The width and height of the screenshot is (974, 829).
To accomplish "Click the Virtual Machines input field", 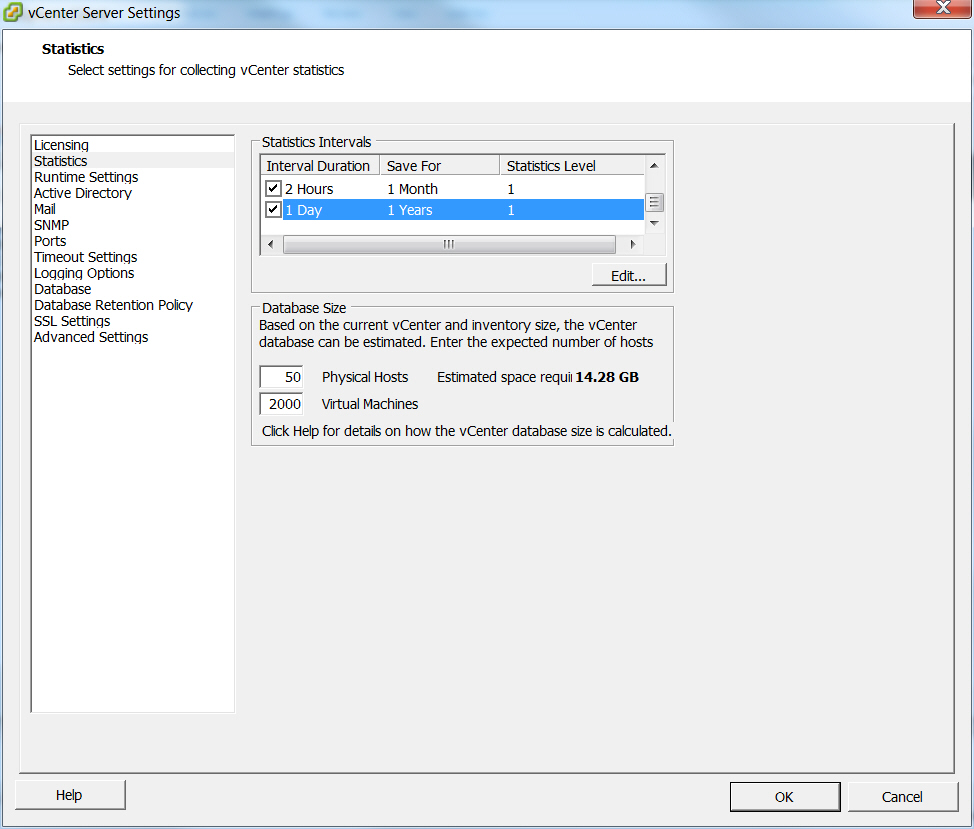I will point(281,404).
